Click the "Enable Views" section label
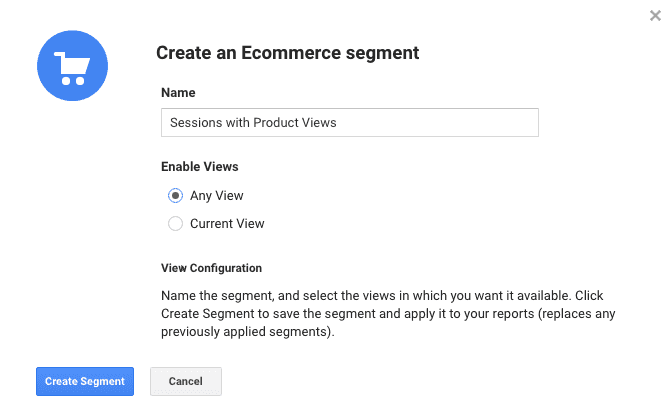 pos(199,167)
